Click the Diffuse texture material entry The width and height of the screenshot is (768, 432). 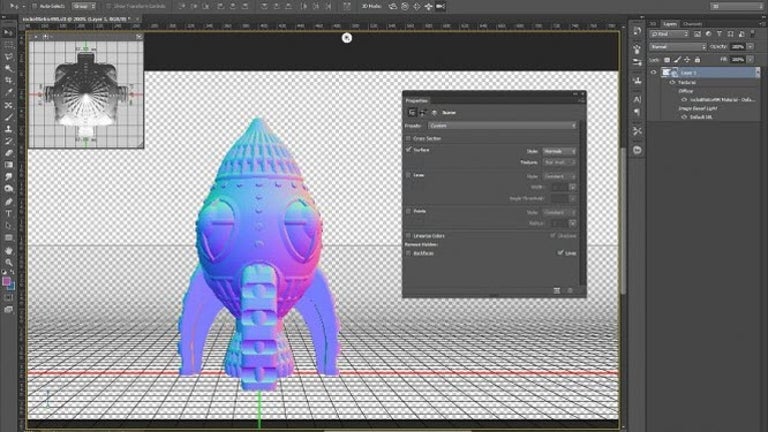[x=722, y=100]
